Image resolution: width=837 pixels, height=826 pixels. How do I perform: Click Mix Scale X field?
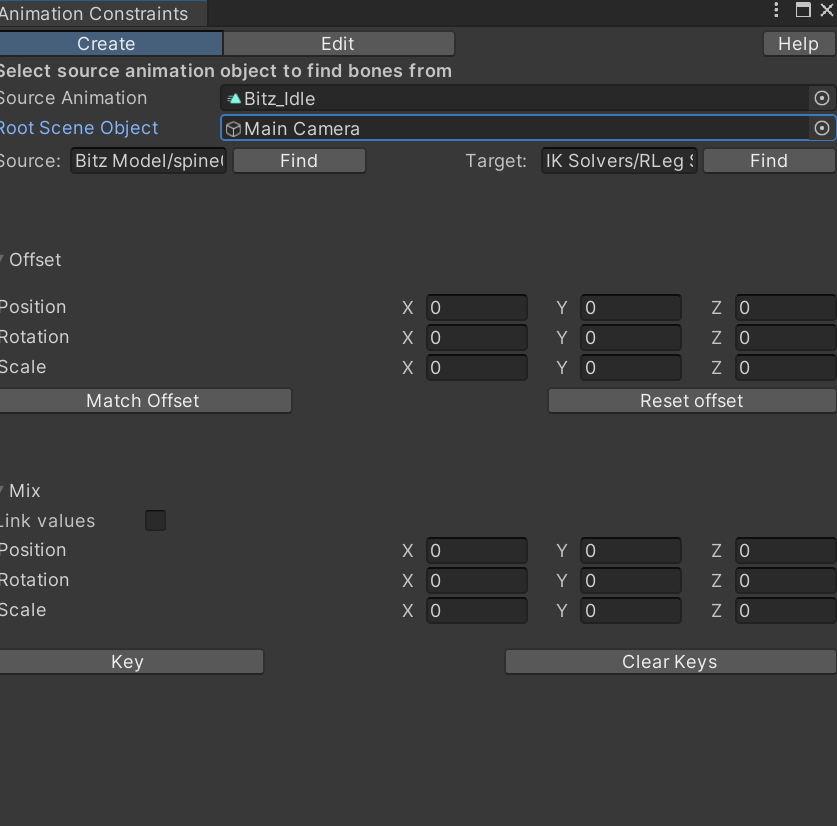(x=477, y=610)
